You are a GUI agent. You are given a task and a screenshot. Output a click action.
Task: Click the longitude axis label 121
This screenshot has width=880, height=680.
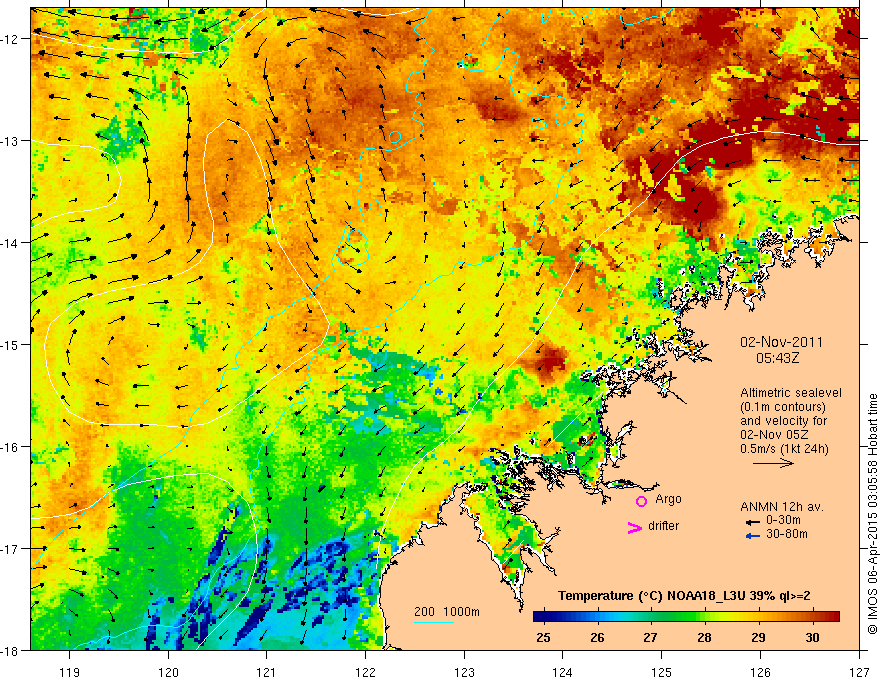coord(267,672)
